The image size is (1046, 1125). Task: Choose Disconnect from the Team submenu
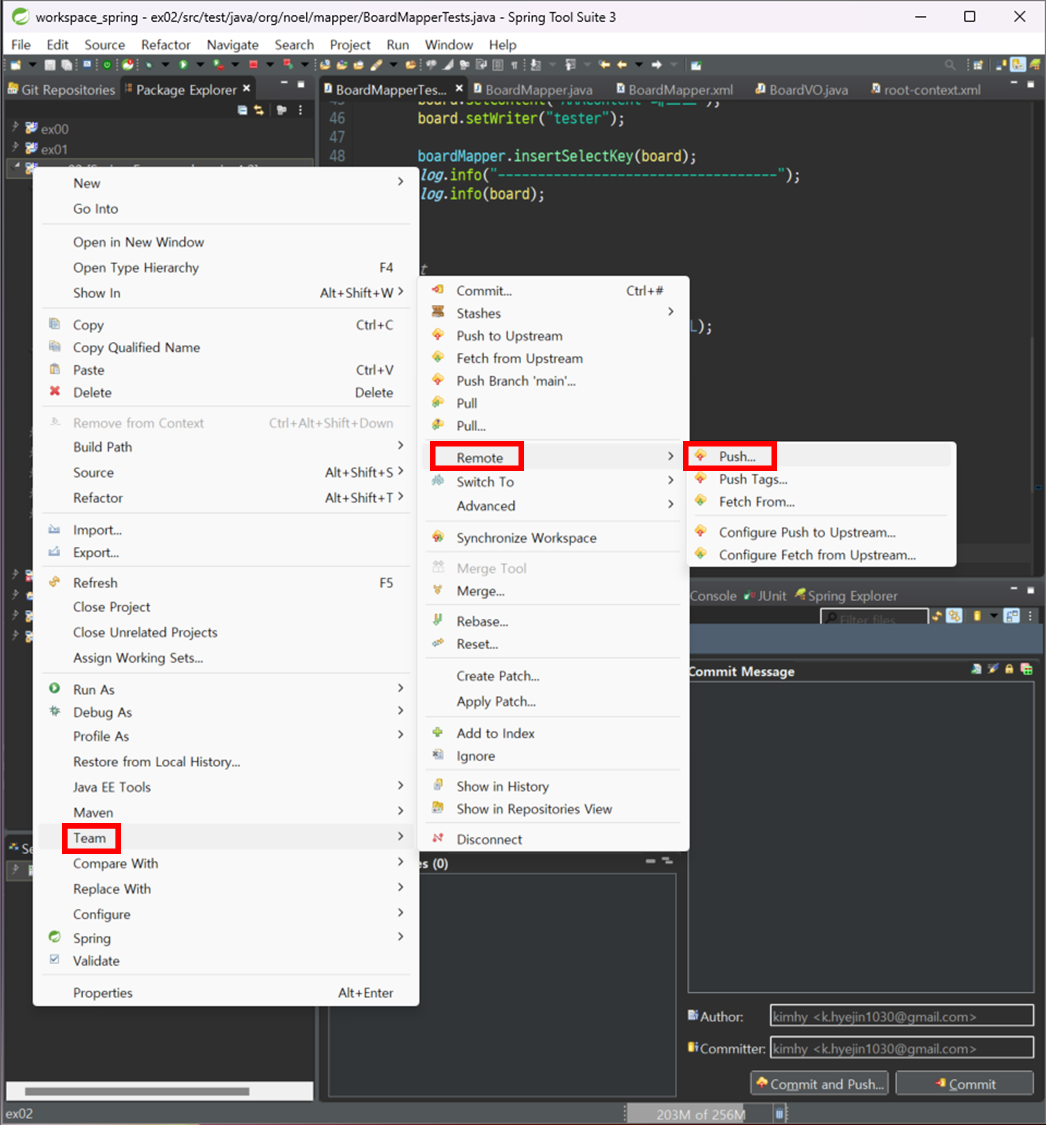point(553,839)
